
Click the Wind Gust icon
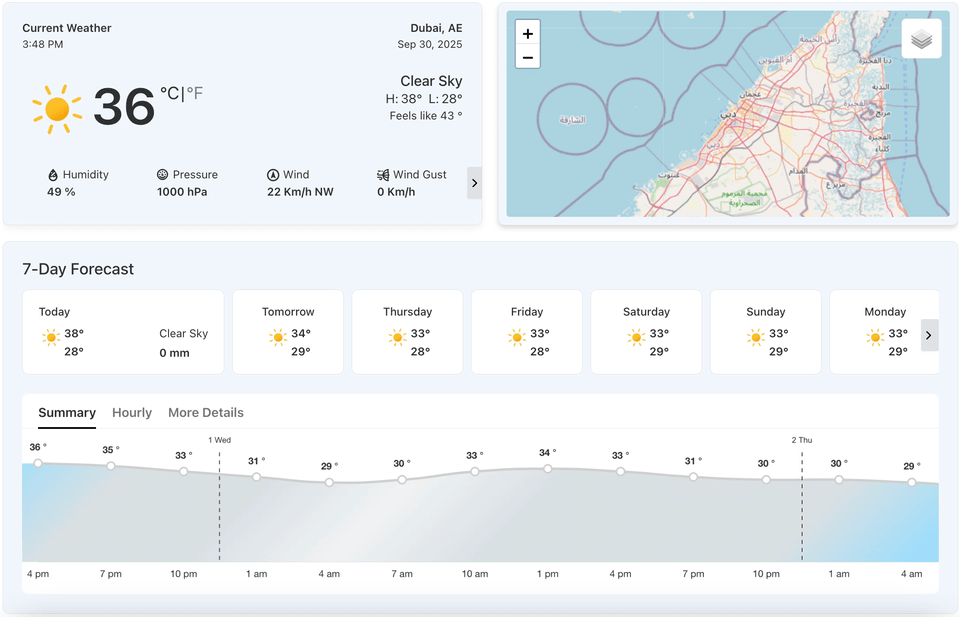(383, 175)
